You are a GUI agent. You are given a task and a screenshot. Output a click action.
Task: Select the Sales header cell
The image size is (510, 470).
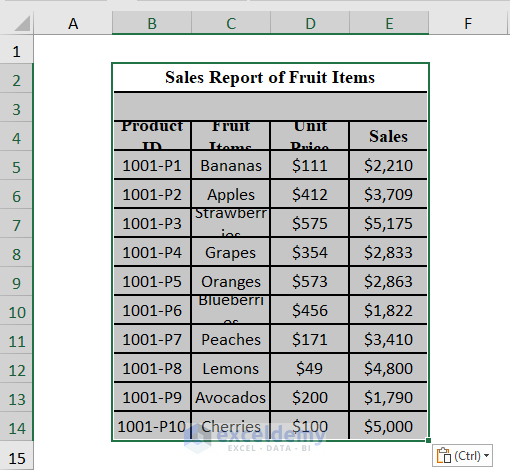pos(388,136)
